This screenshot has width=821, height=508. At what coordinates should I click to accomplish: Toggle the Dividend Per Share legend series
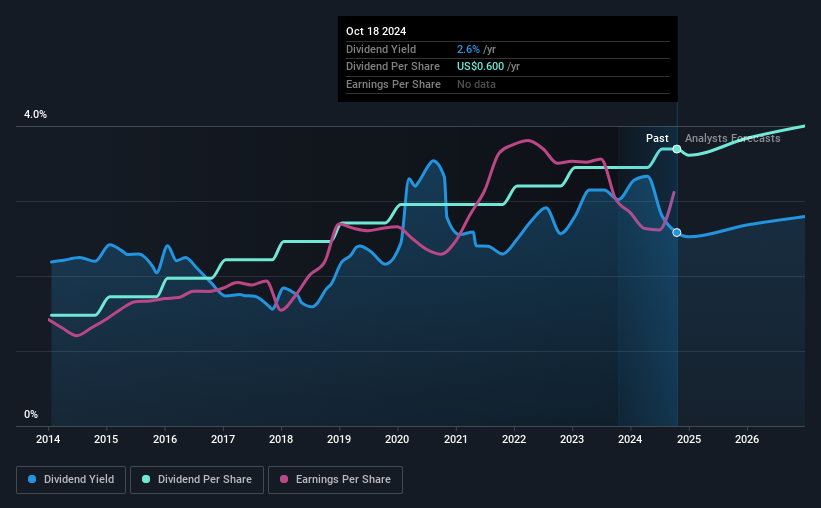[x=197, y=480]
